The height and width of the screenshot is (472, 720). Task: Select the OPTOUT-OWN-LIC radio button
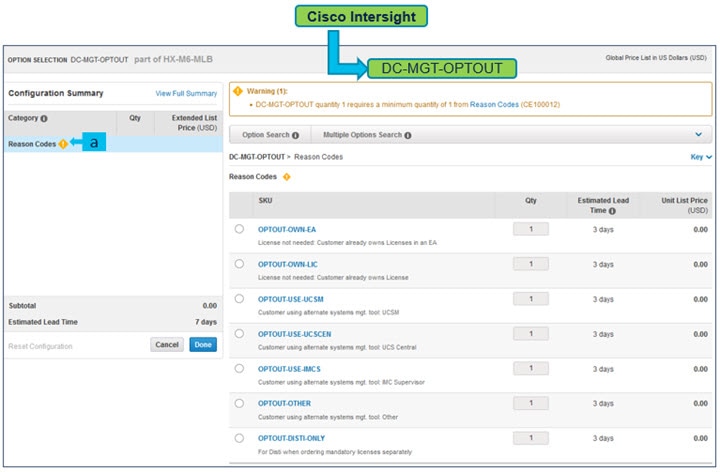coord(239,264)
